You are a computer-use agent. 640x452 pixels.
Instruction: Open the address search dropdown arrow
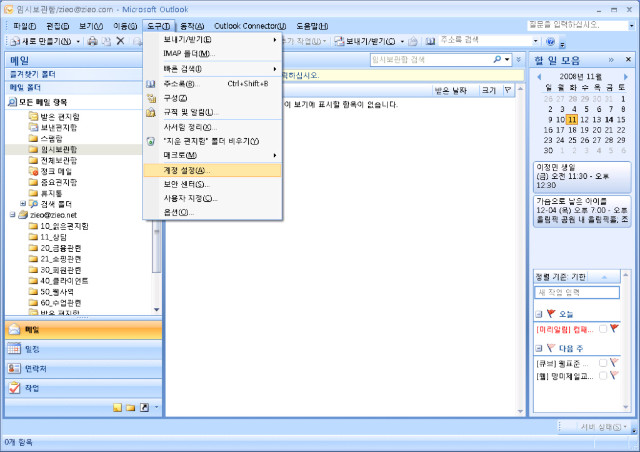(x=536, y=41)
